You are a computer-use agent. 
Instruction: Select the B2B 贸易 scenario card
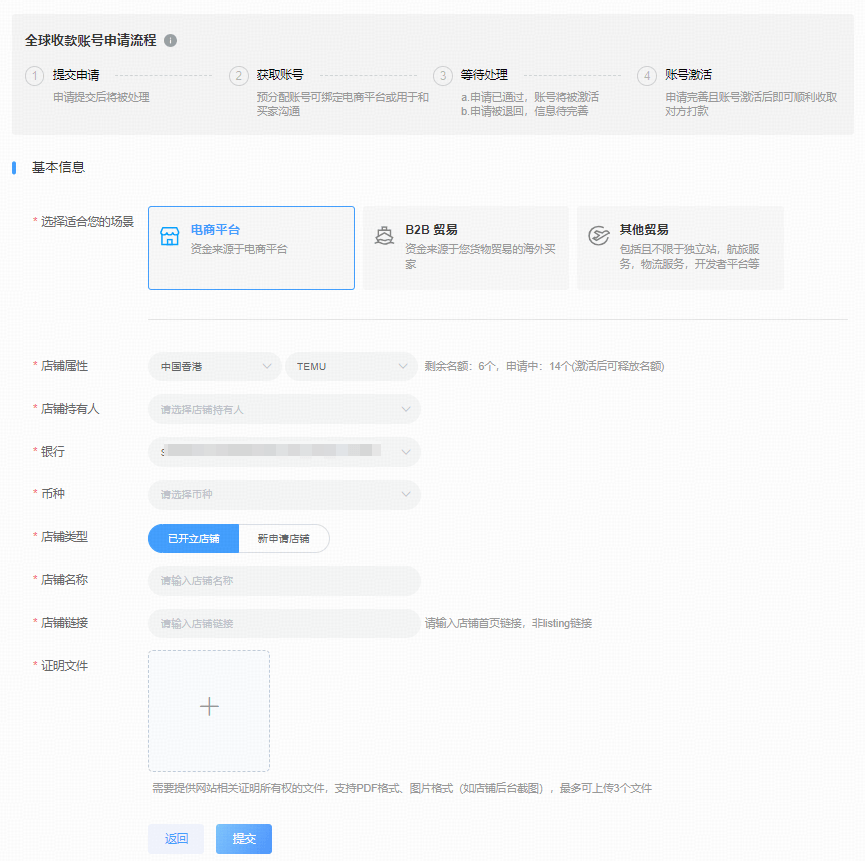(x=466, y=248)
